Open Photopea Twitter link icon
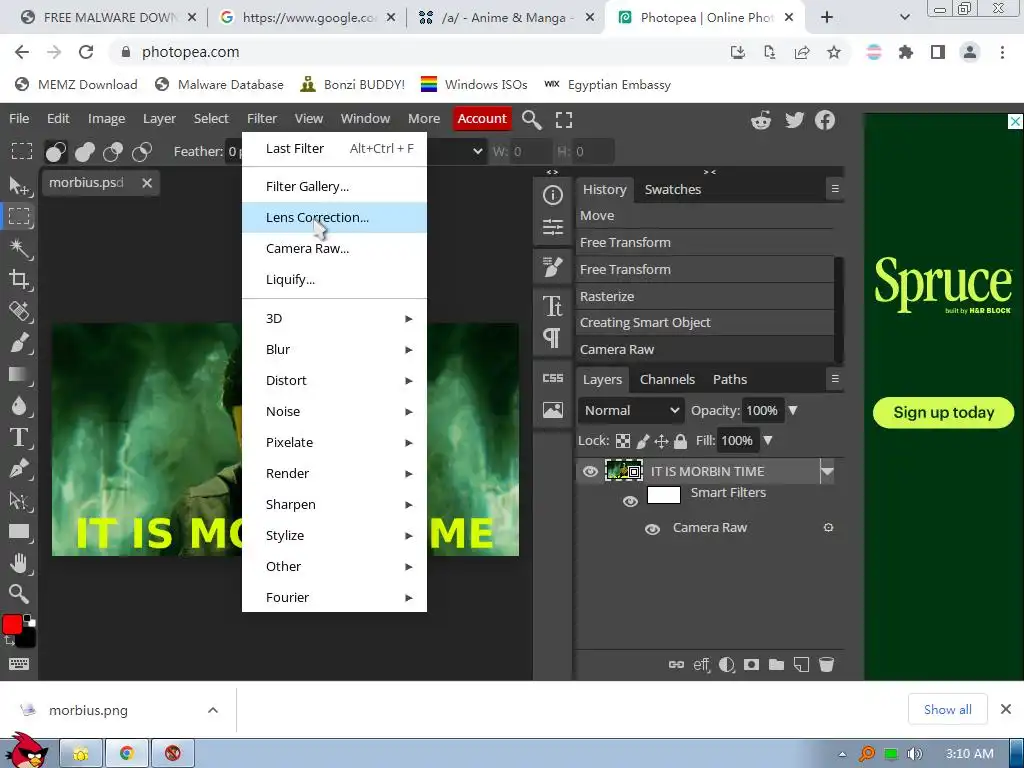This screenshot has width=1024, height=768. [794, 120]
